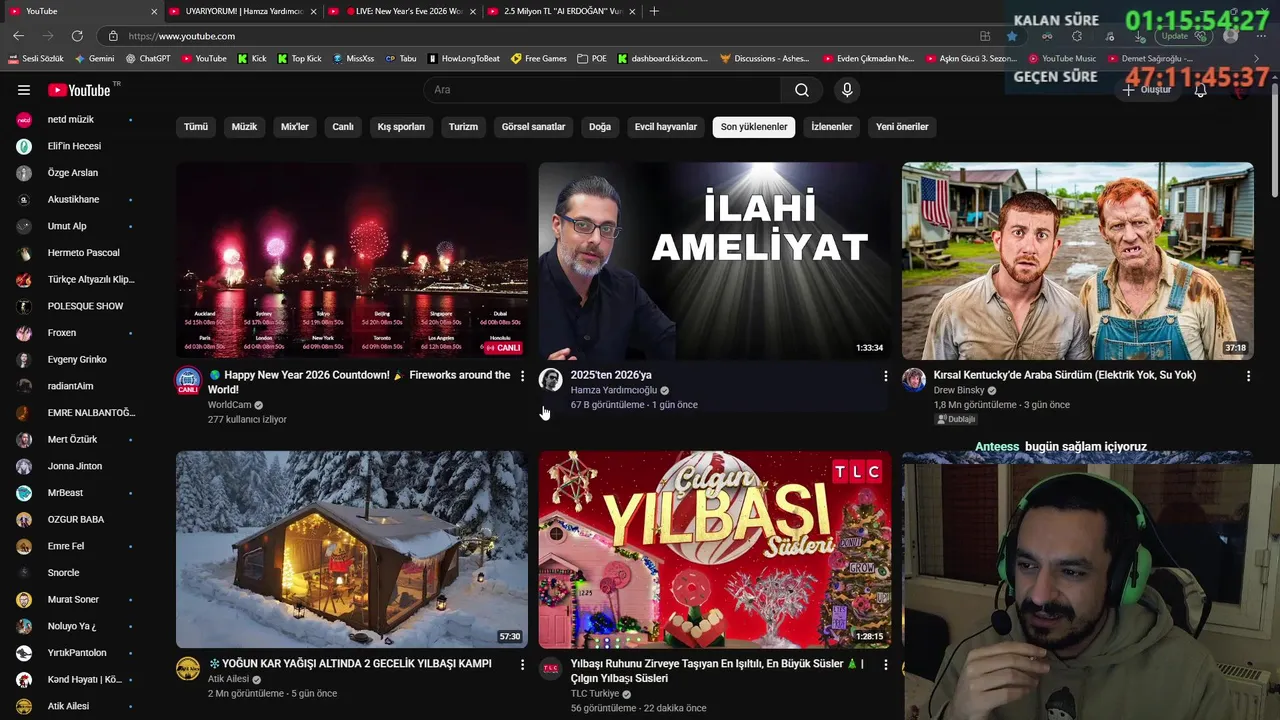This screenshot has width=1280, height=720.
Task: Open more options for 2025'ten 2026'ya video
Action: pos(885,376)
